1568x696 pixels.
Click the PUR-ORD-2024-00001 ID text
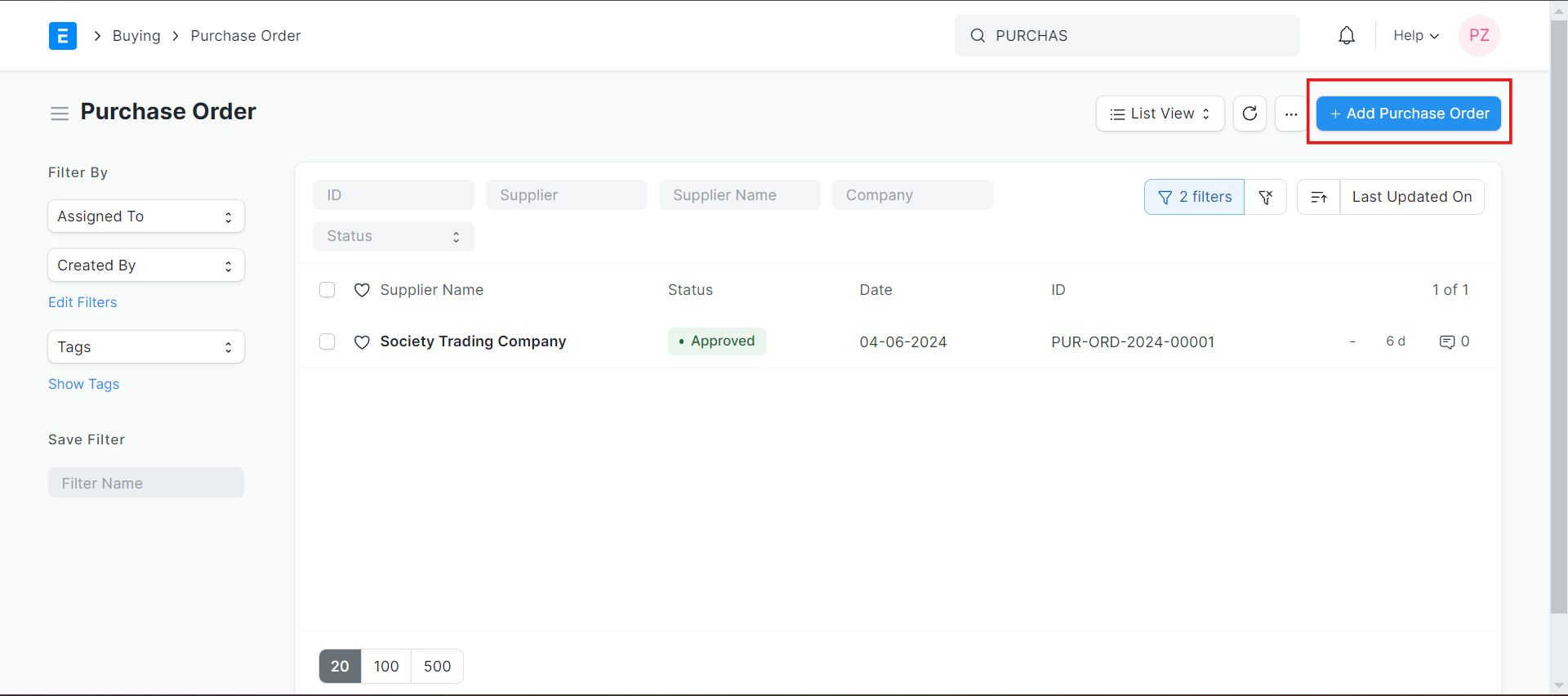[x=1133, y=342]
